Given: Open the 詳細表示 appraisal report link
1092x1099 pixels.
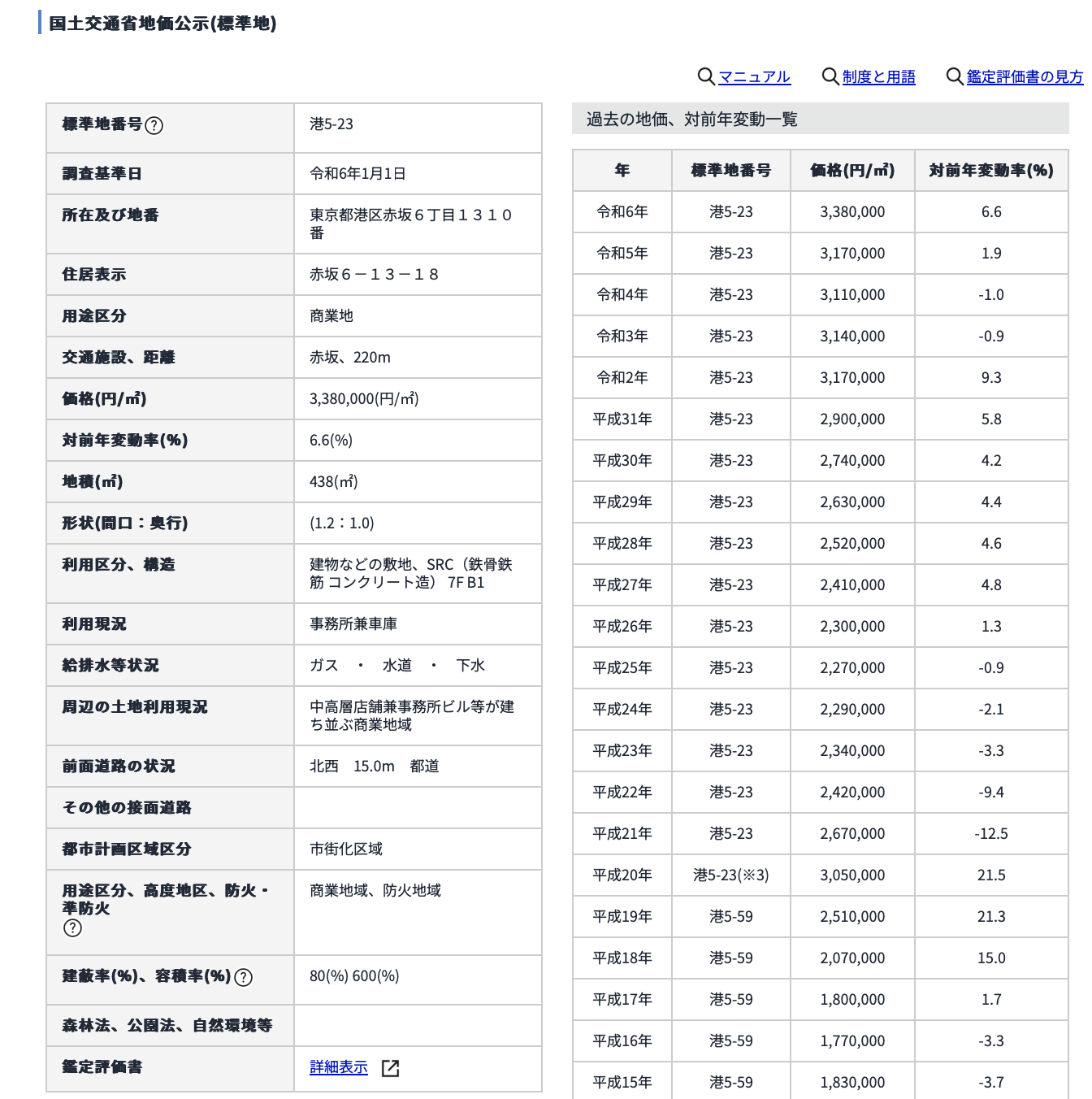Looking at the screenshot, I should (x=339, y=1067).
